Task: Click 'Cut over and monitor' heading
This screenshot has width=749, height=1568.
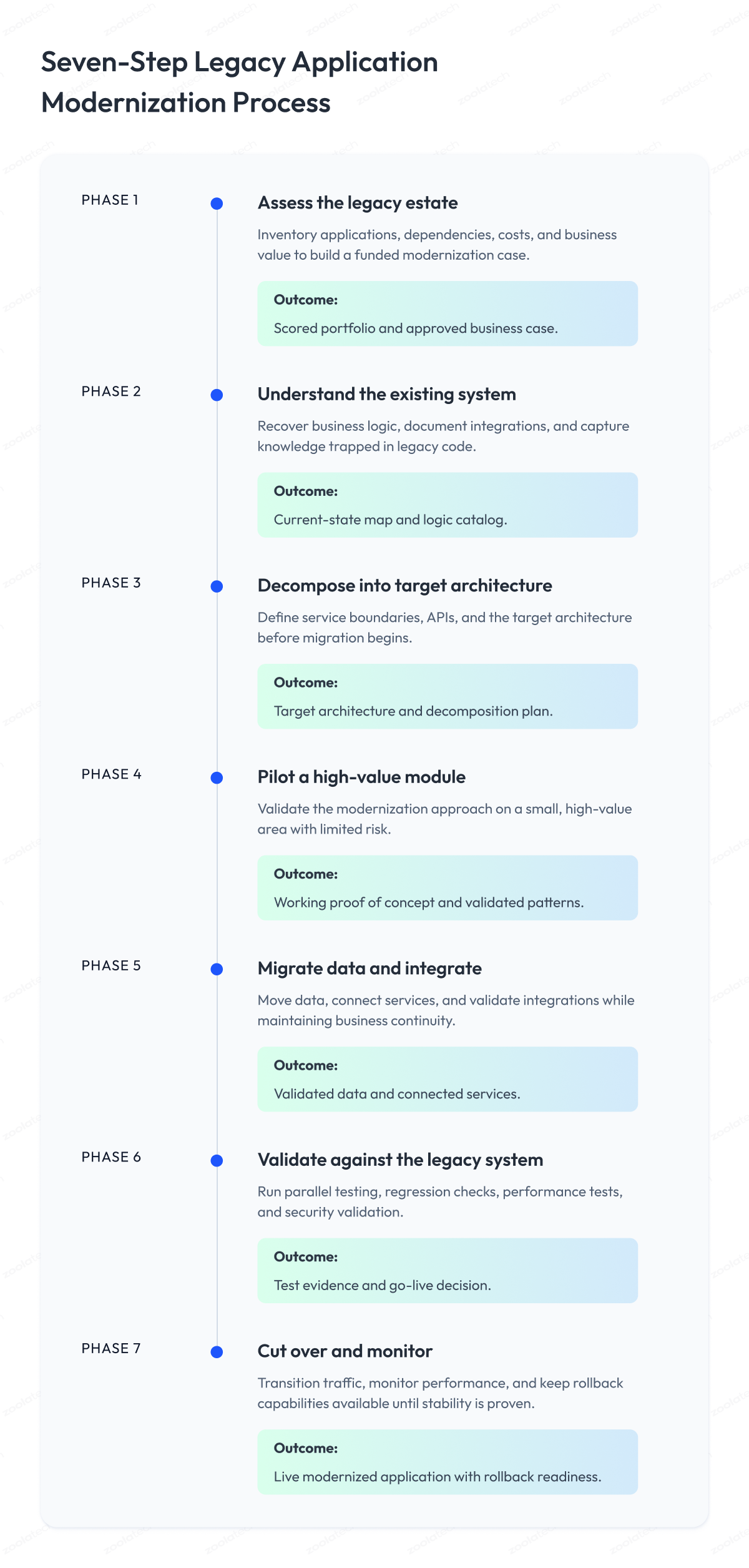Action: (345, 1351)
